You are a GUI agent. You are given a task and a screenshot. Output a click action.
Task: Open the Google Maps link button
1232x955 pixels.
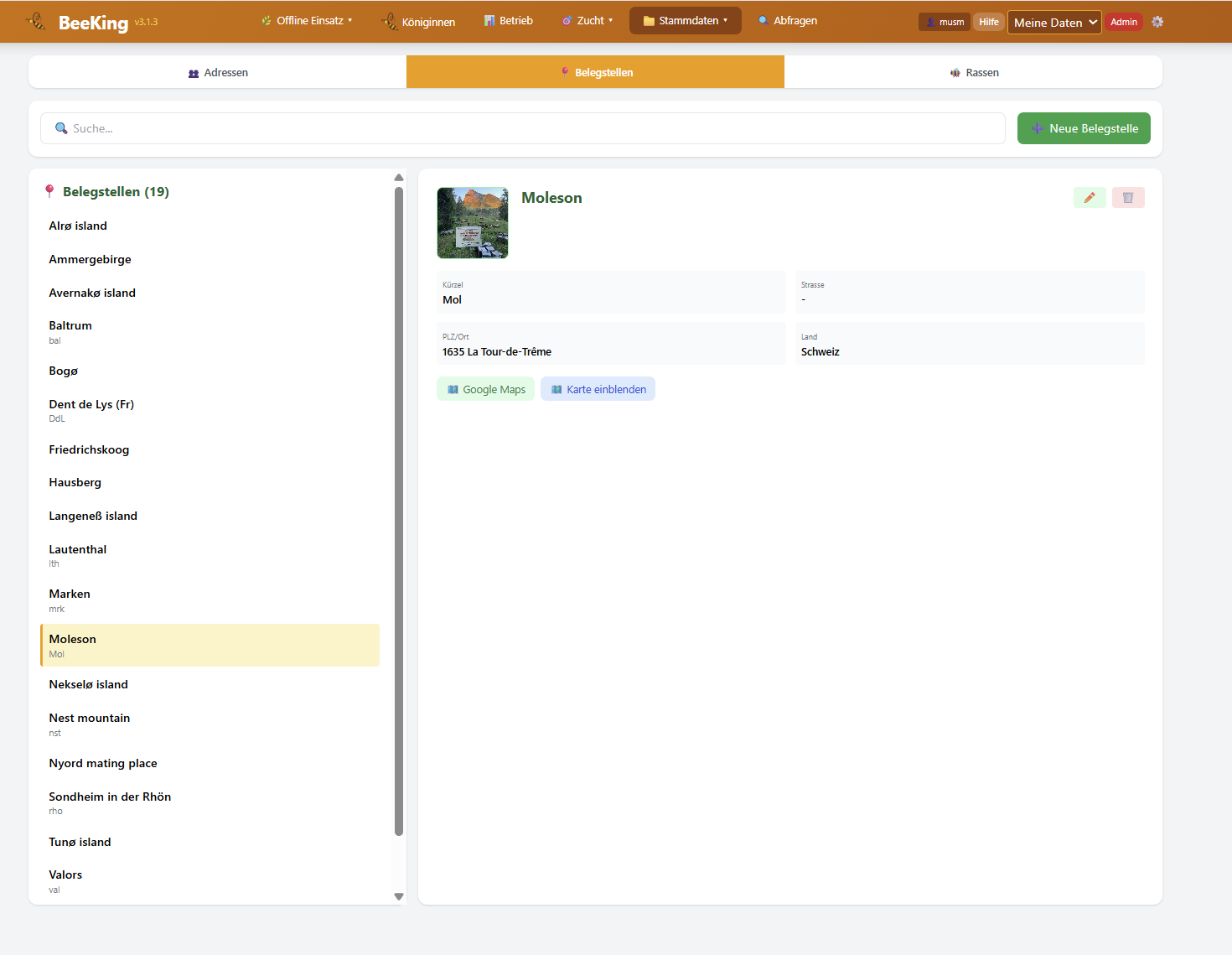(x=485, y=389)
